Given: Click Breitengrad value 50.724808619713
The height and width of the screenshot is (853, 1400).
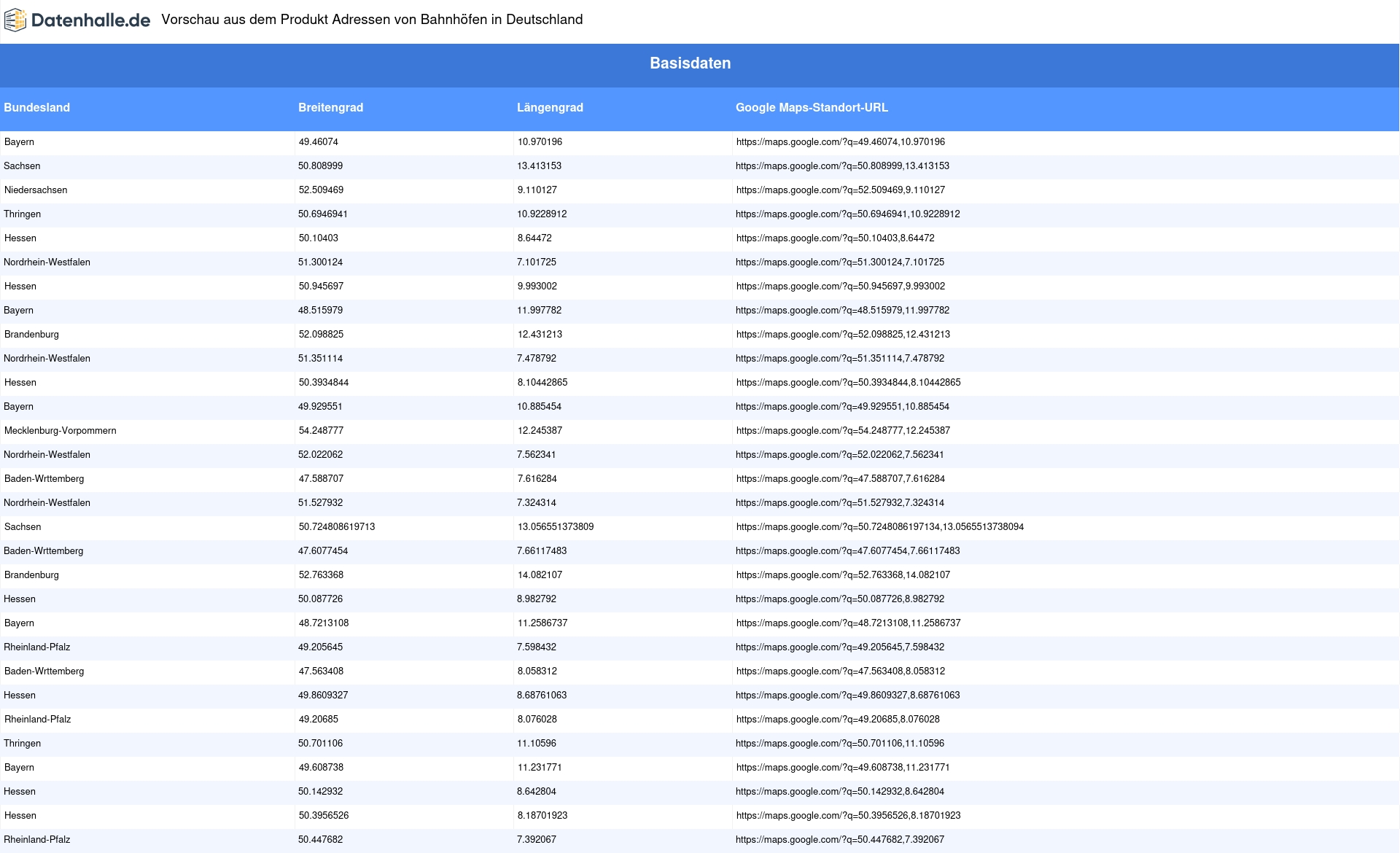Looking at the screenshot, I should point(337,527).
